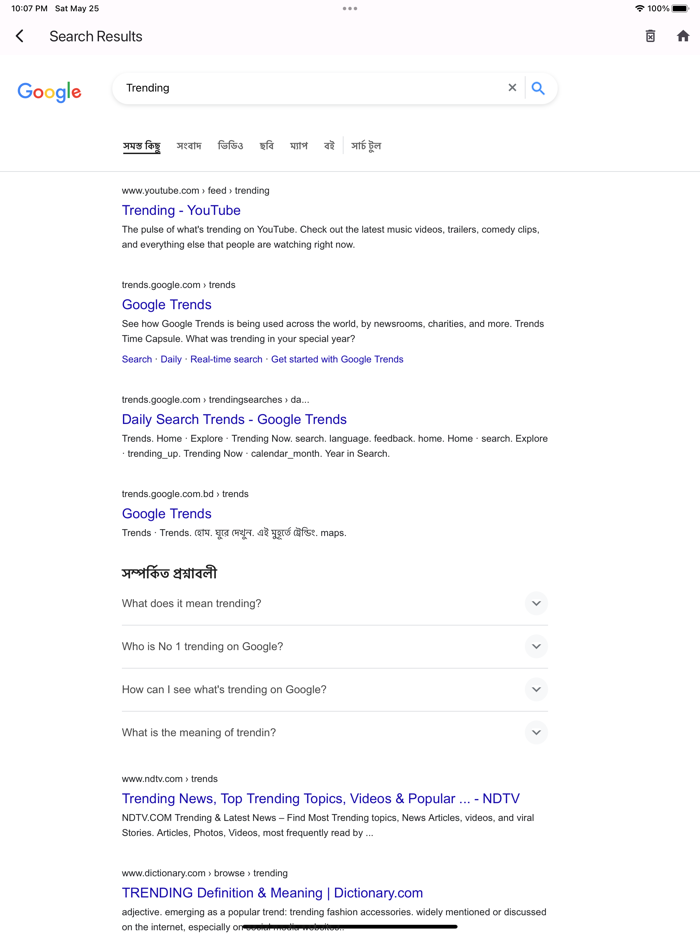Expand 'What does it mean trending?'
The image size is (700, 934).
pos(536,603)
